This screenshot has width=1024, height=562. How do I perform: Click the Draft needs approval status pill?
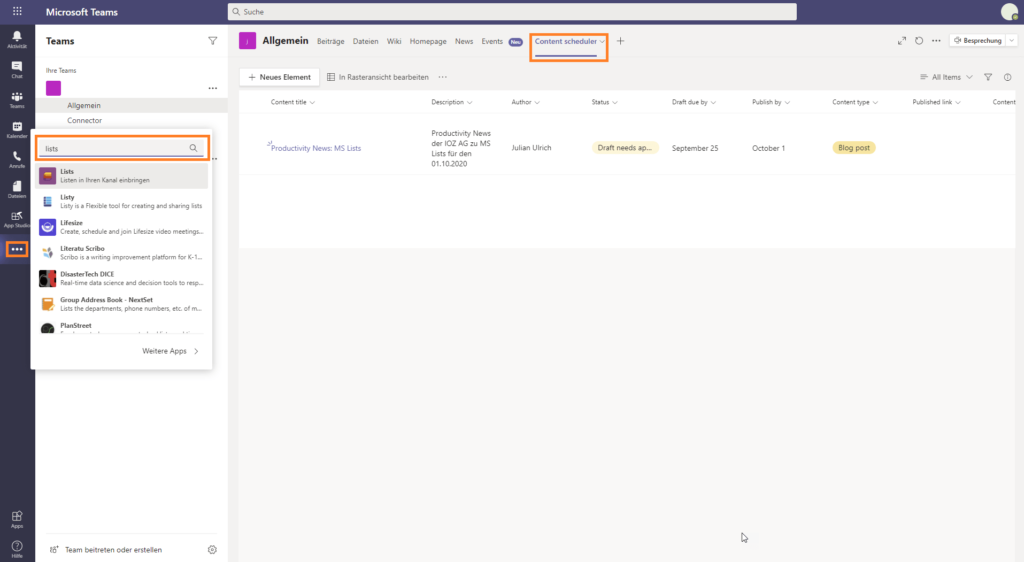(x=625, y=148)
